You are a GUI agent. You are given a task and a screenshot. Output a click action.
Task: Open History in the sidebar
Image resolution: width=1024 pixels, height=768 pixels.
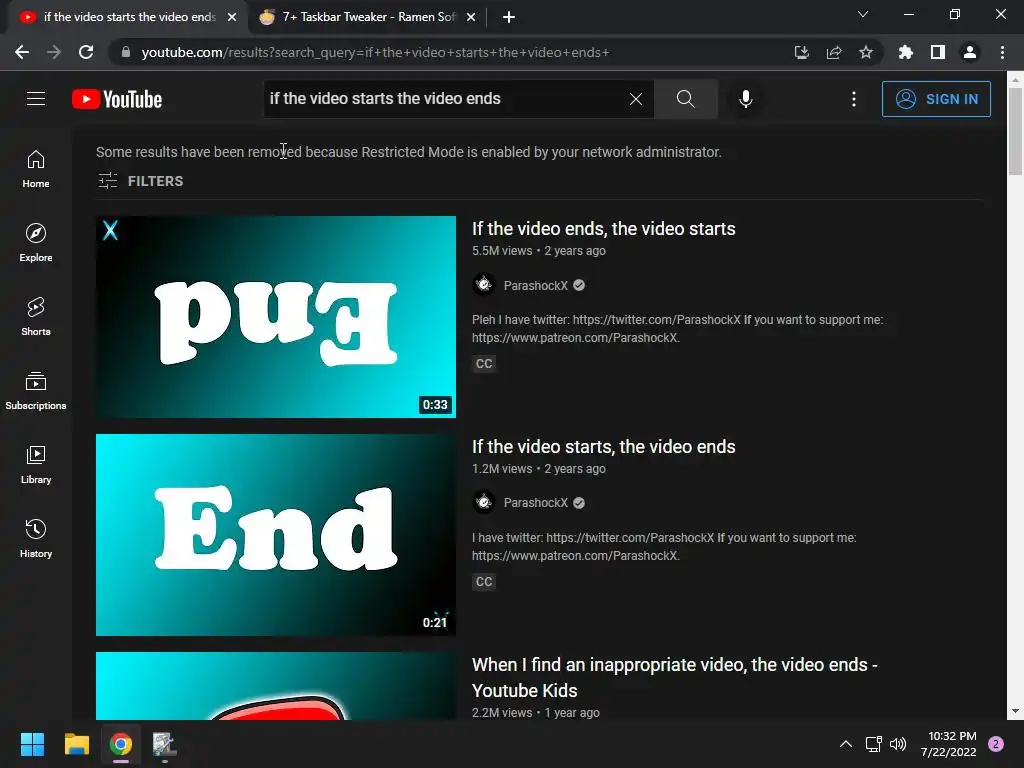[36, 538]
